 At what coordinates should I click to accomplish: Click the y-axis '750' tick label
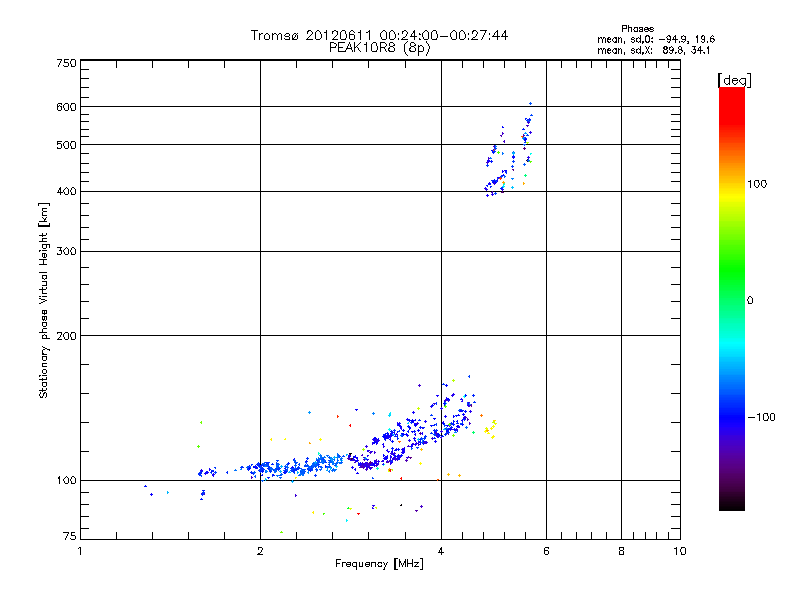66,63
